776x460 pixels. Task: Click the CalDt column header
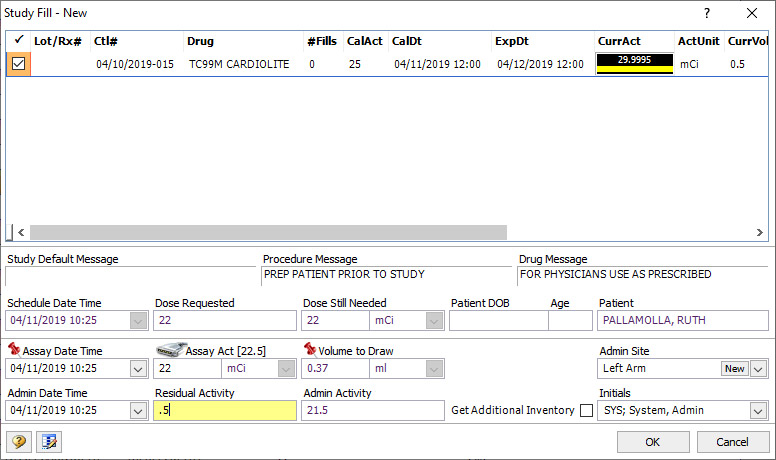[x=439, y=41]
